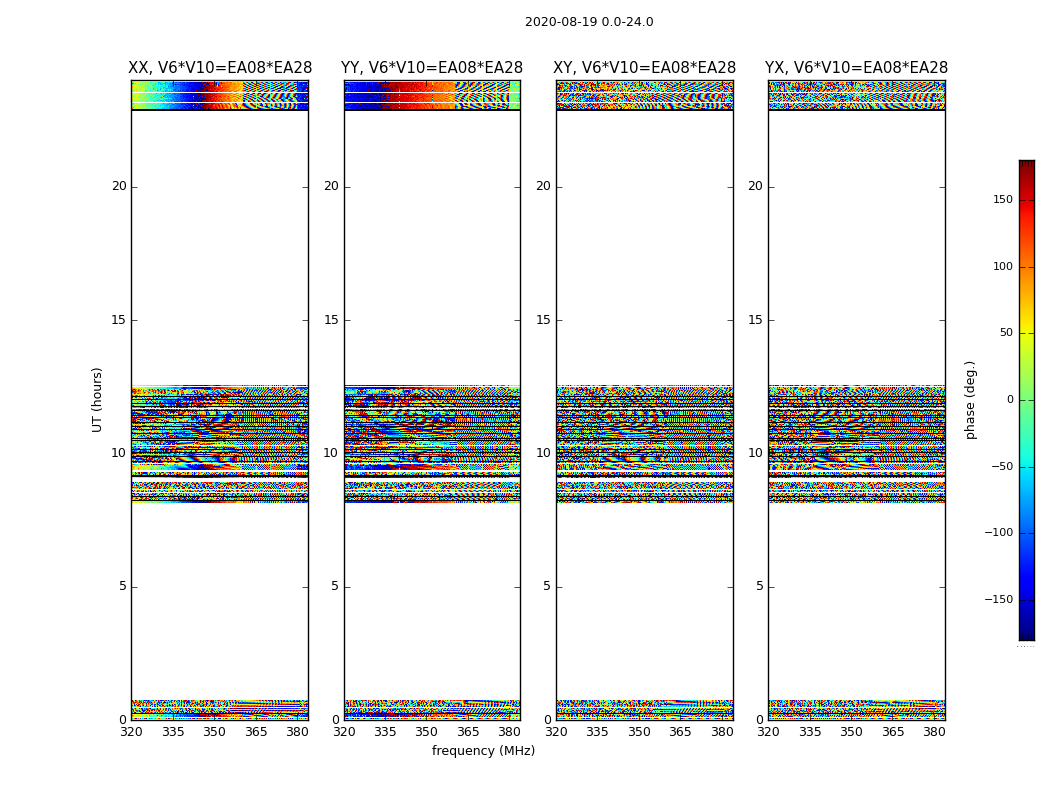Click the 380 MHz tick under XX panel

[x=297, y=732]
